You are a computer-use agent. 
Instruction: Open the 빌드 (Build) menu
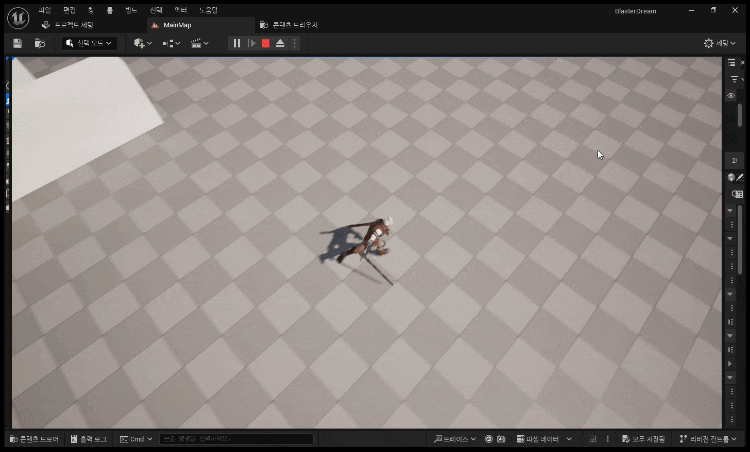pyautogui.click(x=131, y=10)
